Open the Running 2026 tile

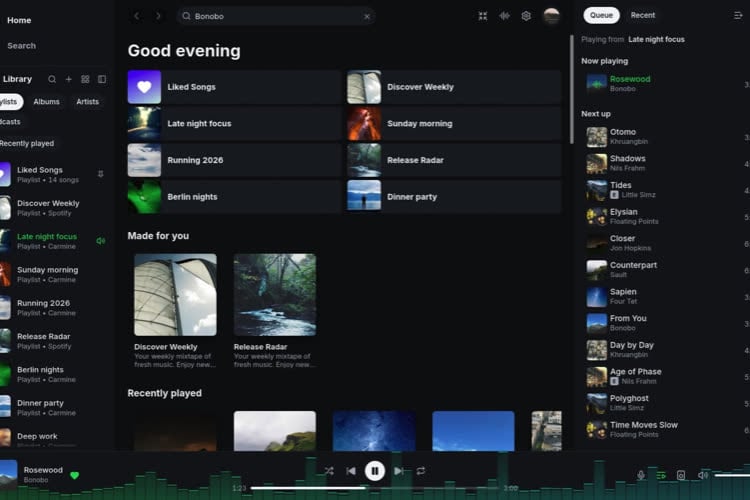tap(234, 160)
